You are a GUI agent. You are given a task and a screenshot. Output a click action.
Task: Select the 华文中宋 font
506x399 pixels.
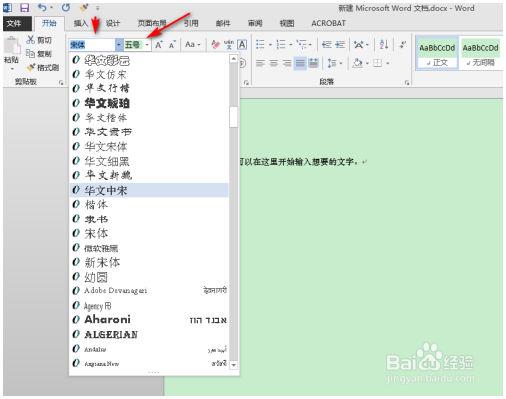[x=149, y=190]
